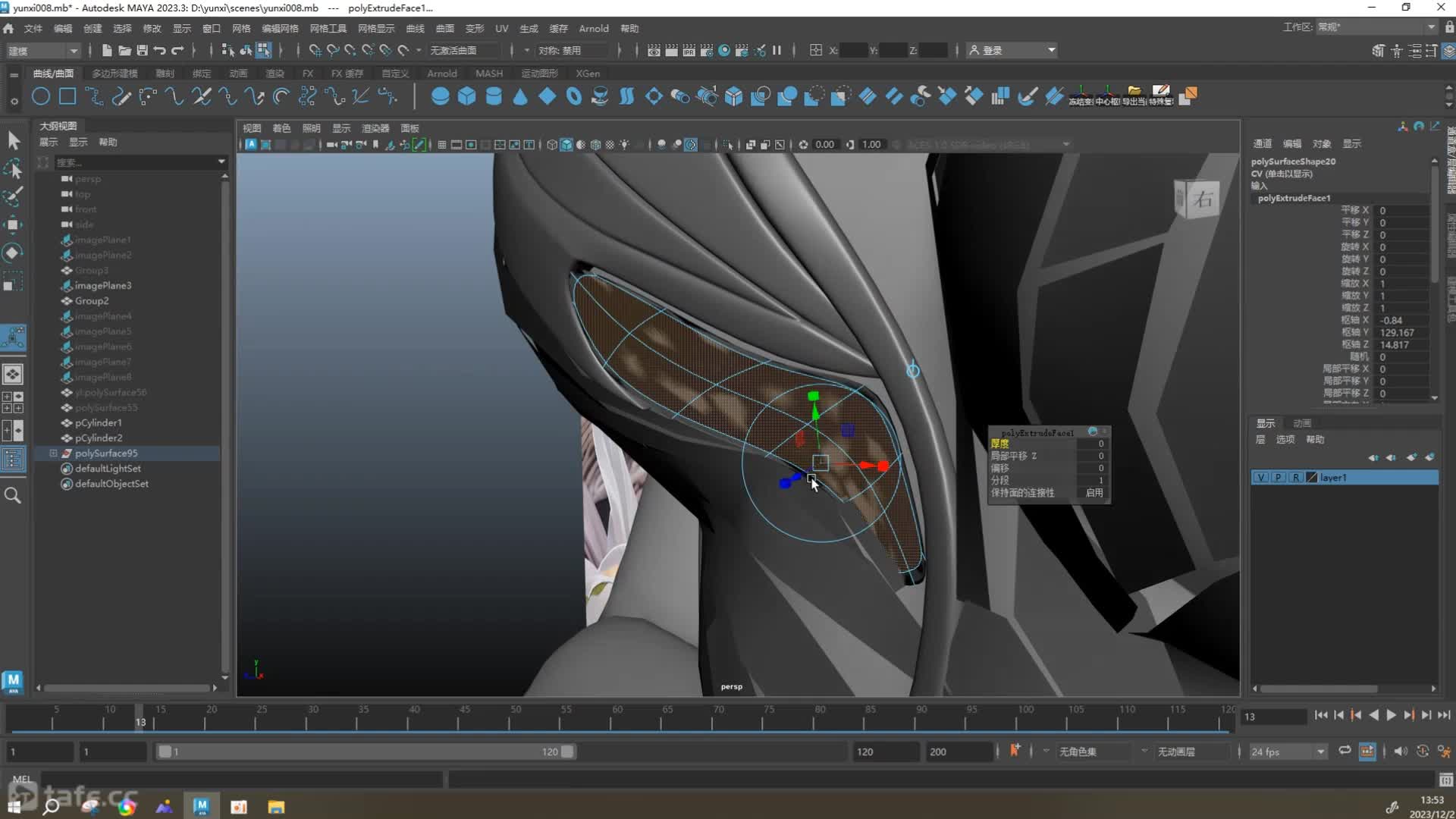Click 保持面的连接性 启用 value
The width and height of the screenshot is (1456, 819).
1094,493
